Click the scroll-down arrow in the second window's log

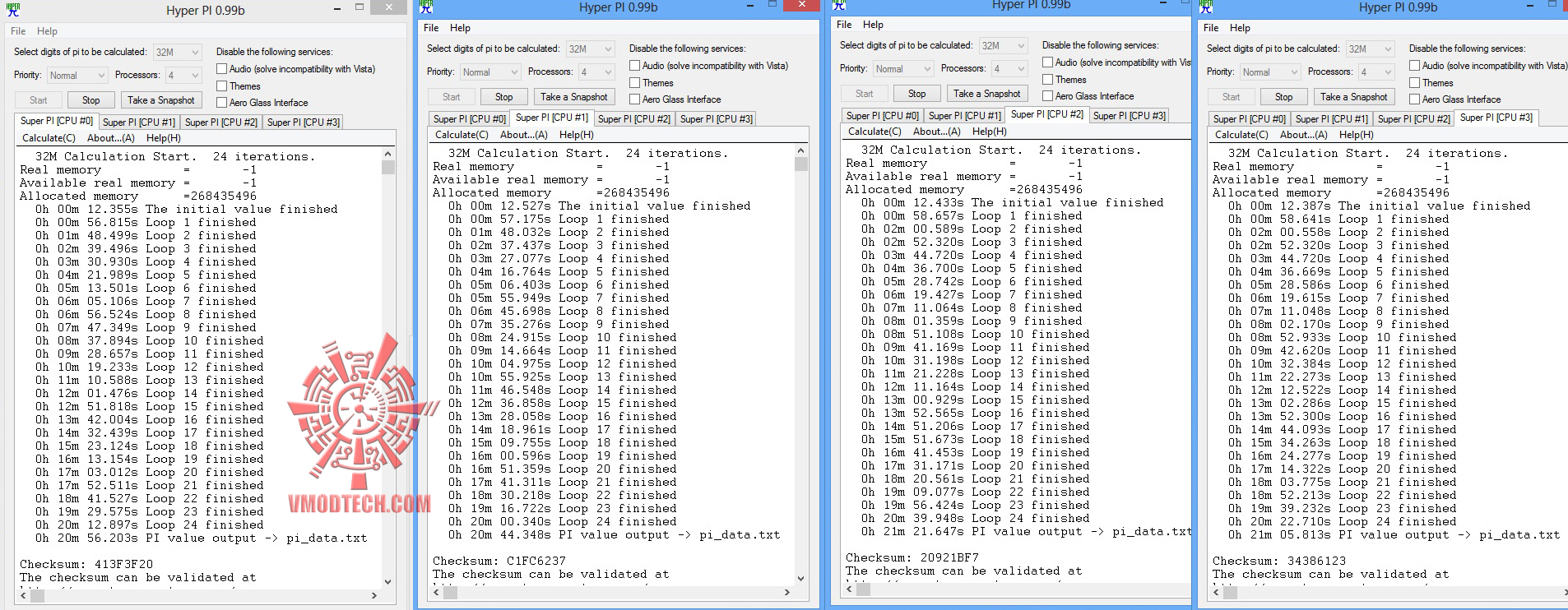(x=801, y=578)
